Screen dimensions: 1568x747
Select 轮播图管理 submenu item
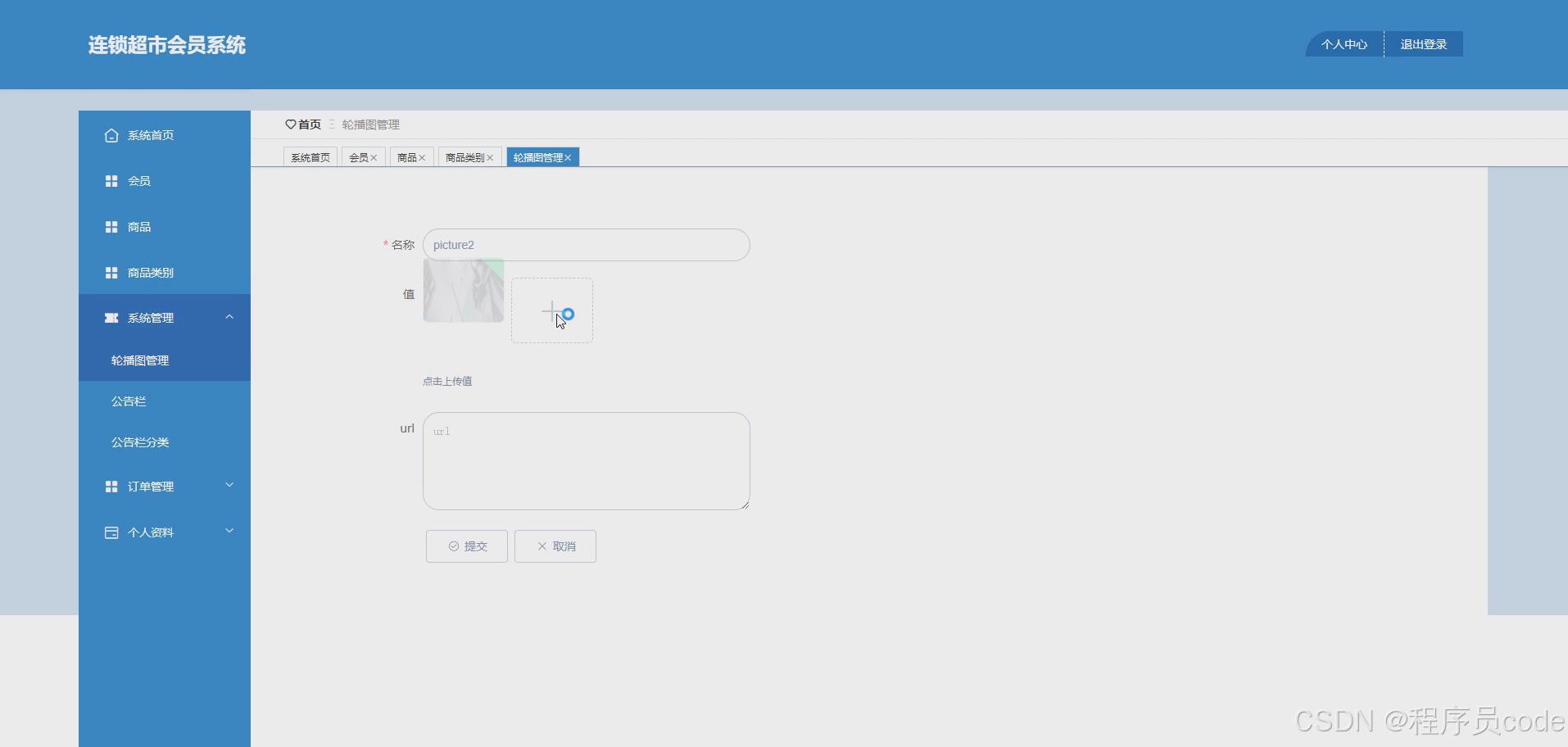165,360
